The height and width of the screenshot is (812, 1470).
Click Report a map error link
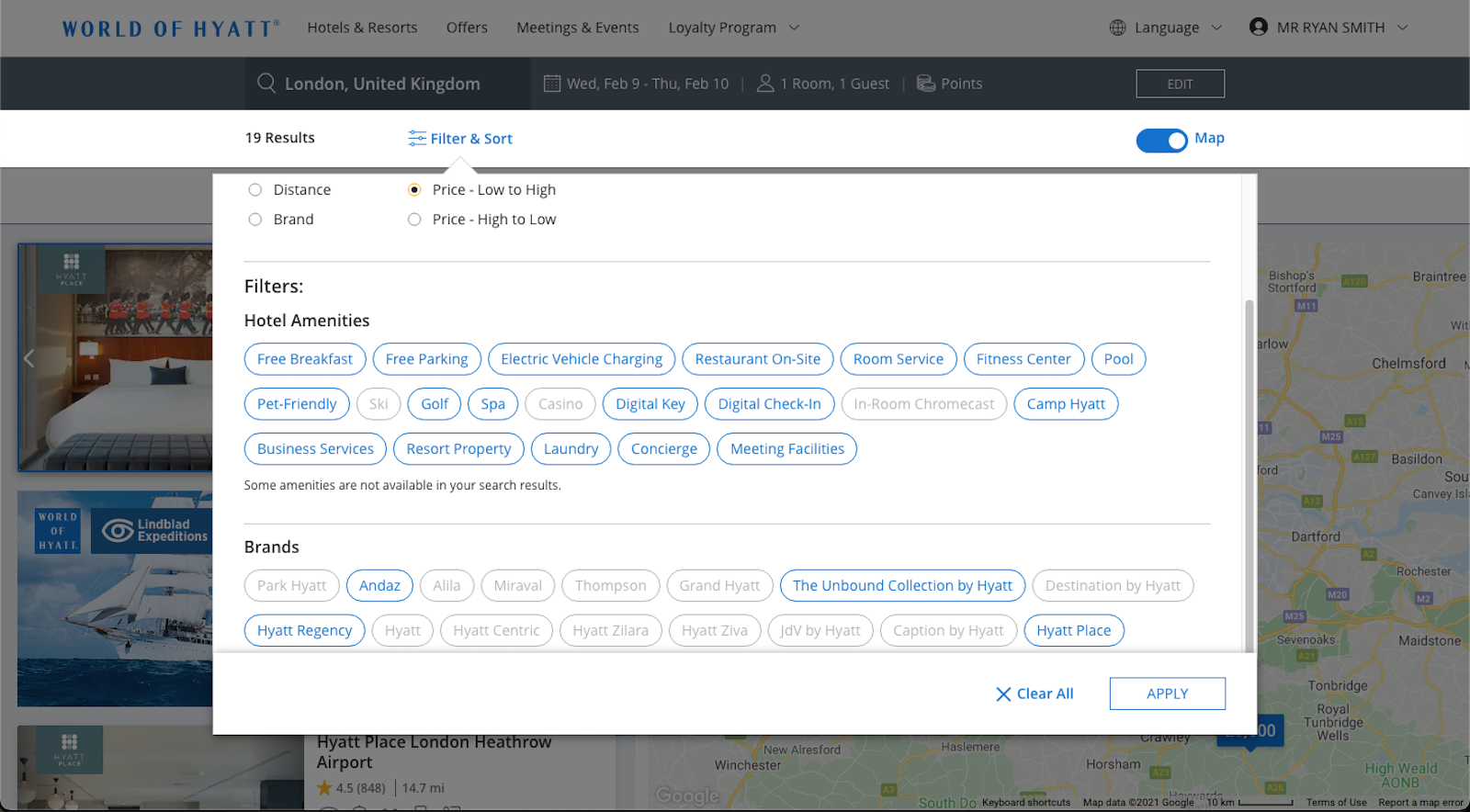pyautogui.click(x=1420, y=803)
